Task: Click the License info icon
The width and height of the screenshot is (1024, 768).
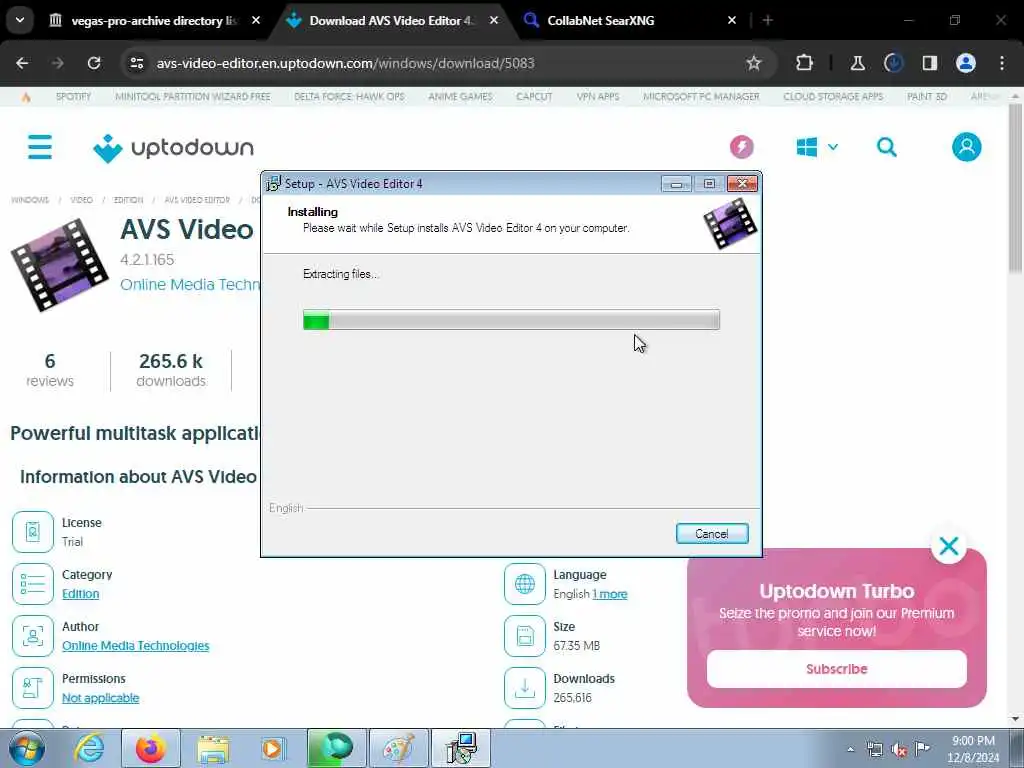Action: [33, 532]
